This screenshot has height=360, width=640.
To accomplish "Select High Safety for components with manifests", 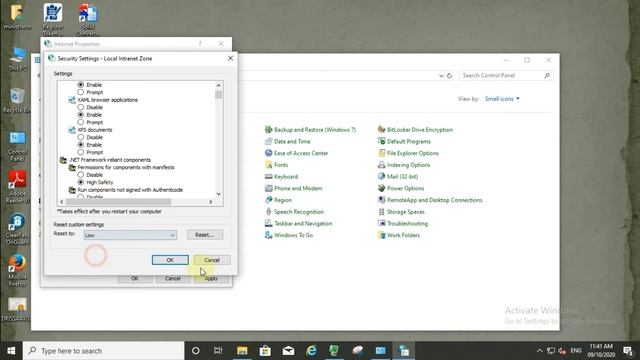I will 80,182.
